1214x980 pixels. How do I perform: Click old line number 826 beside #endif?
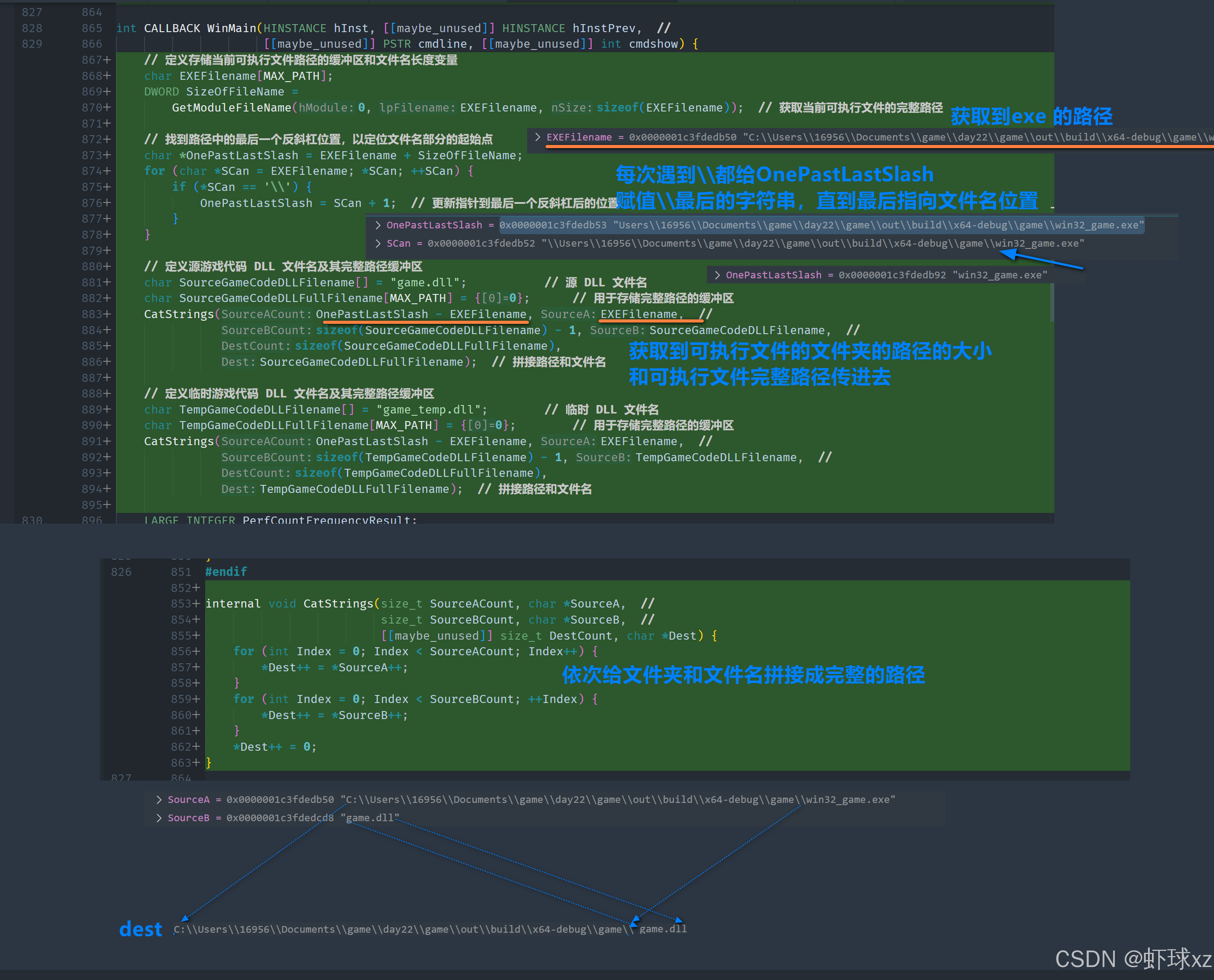121,572
